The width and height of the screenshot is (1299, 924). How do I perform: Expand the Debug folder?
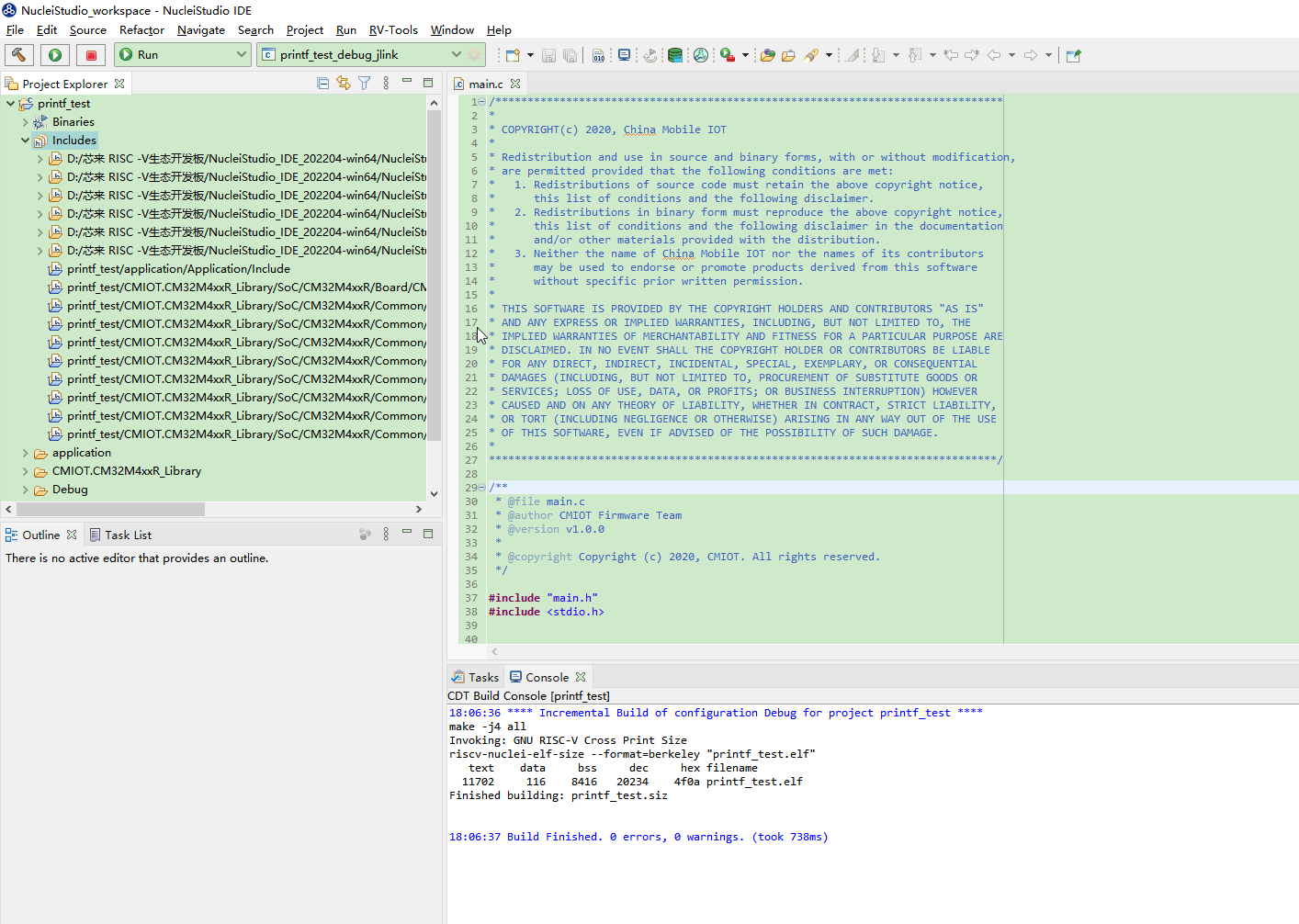click(25, 490)
